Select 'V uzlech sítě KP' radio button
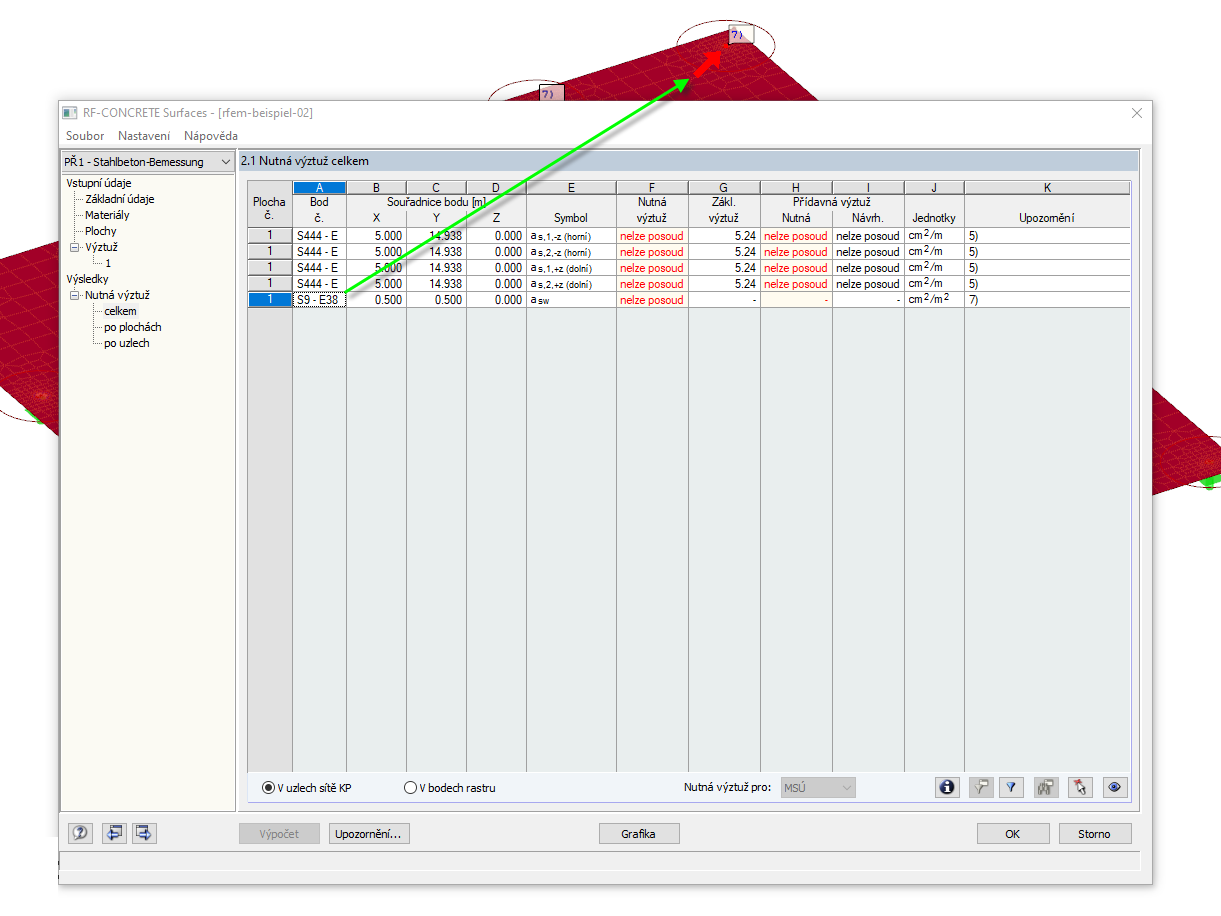Image resolution: width=1221 pixels, height=916 pixels. 268,787
